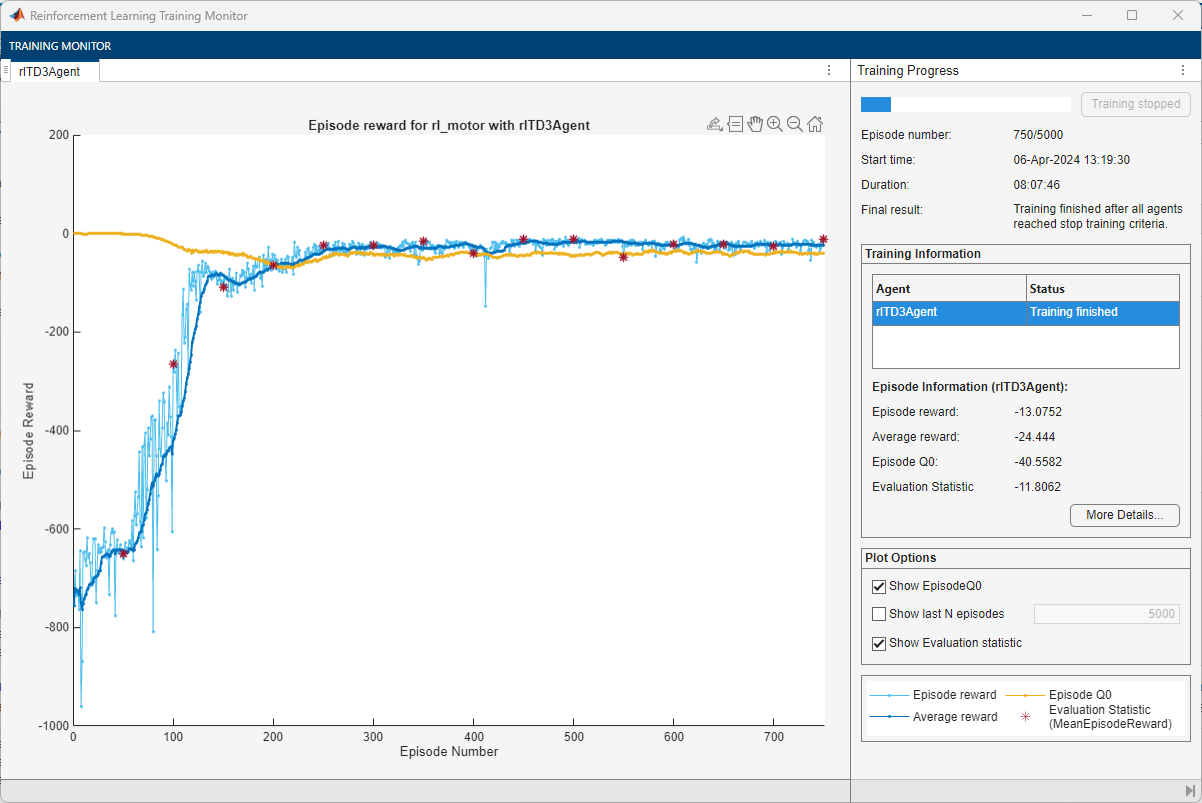Click the export/save plot icon
Viewport: 1202px width, 803px height.
[x=714, y=124]
